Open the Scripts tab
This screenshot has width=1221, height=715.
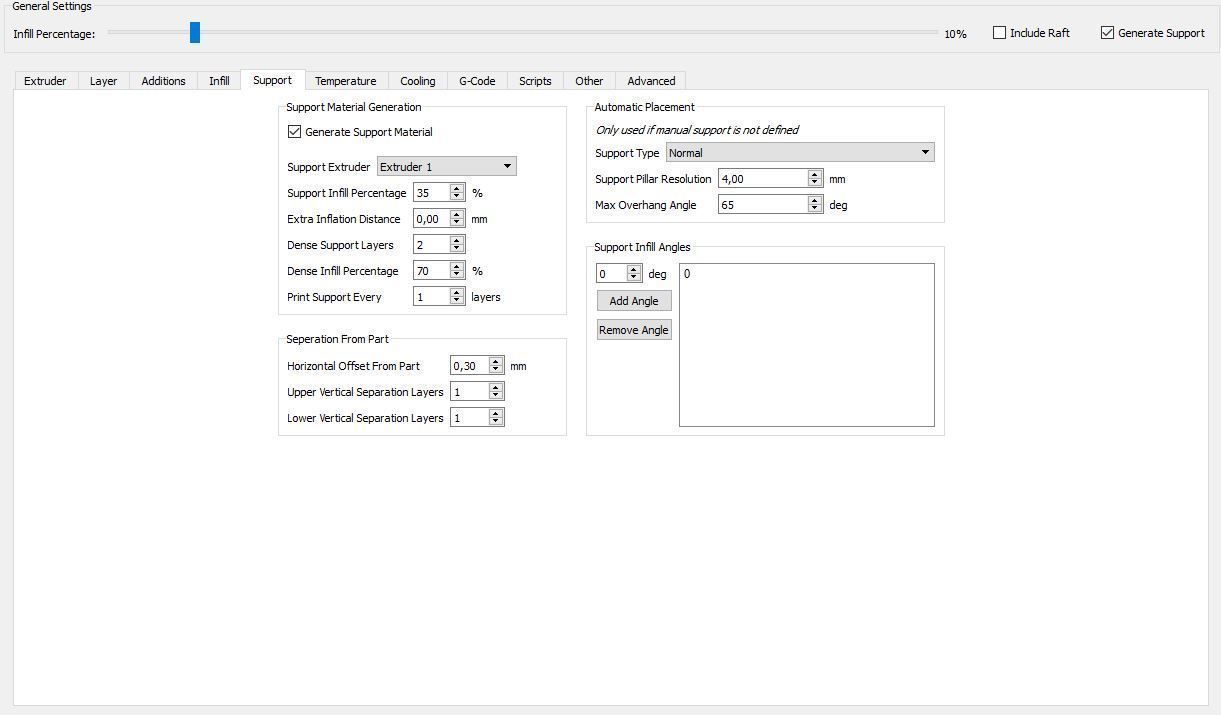tap(535, 81)
